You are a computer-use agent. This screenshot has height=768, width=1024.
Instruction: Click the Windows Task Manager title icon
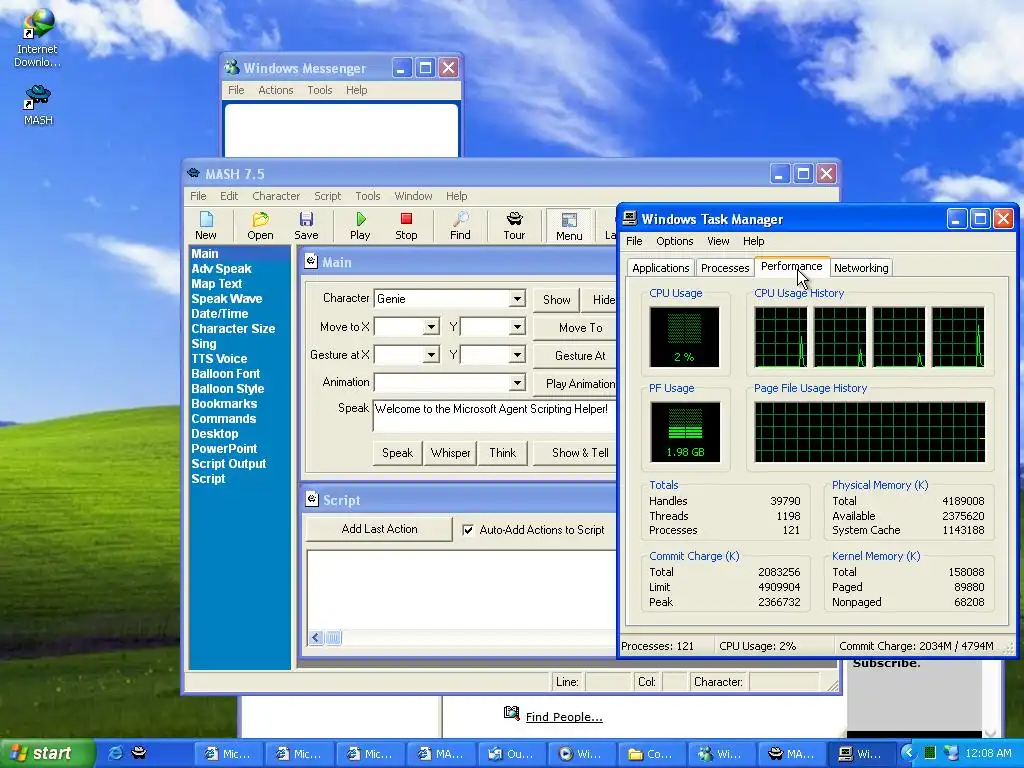pyautogui.click(x=630, y=218)
